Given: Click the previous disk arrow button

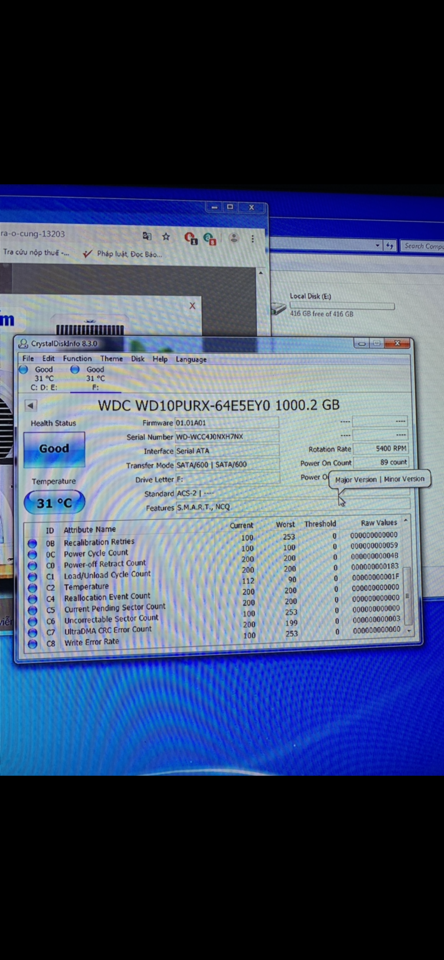Looking at the screenshot, I should (x=30, y=405).
